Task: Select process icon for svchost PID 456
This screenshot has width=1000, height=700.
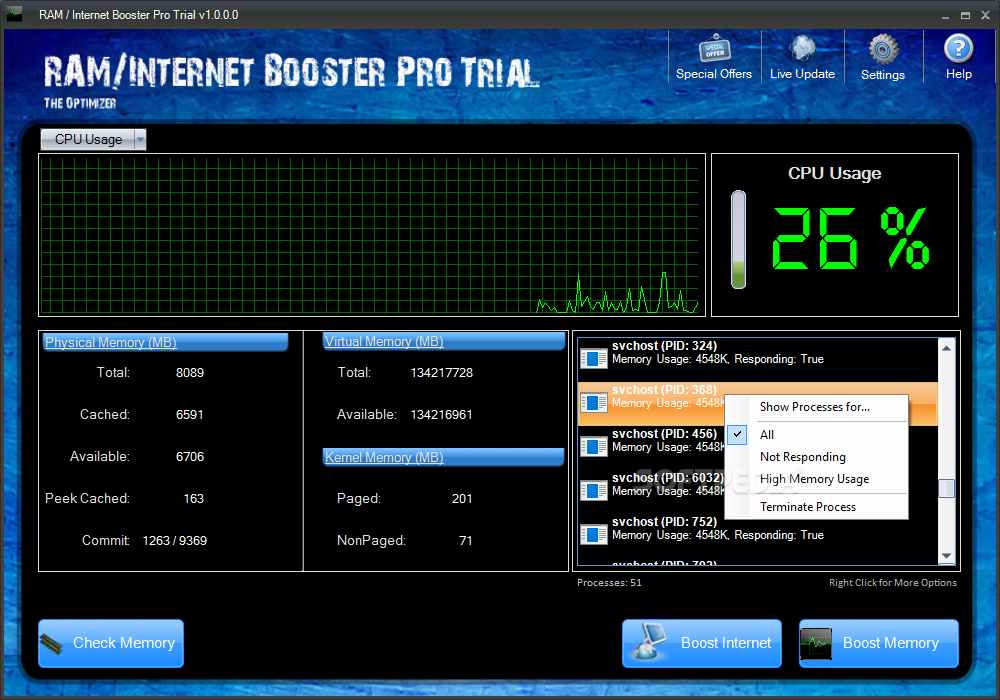Action: coord(594,447)
